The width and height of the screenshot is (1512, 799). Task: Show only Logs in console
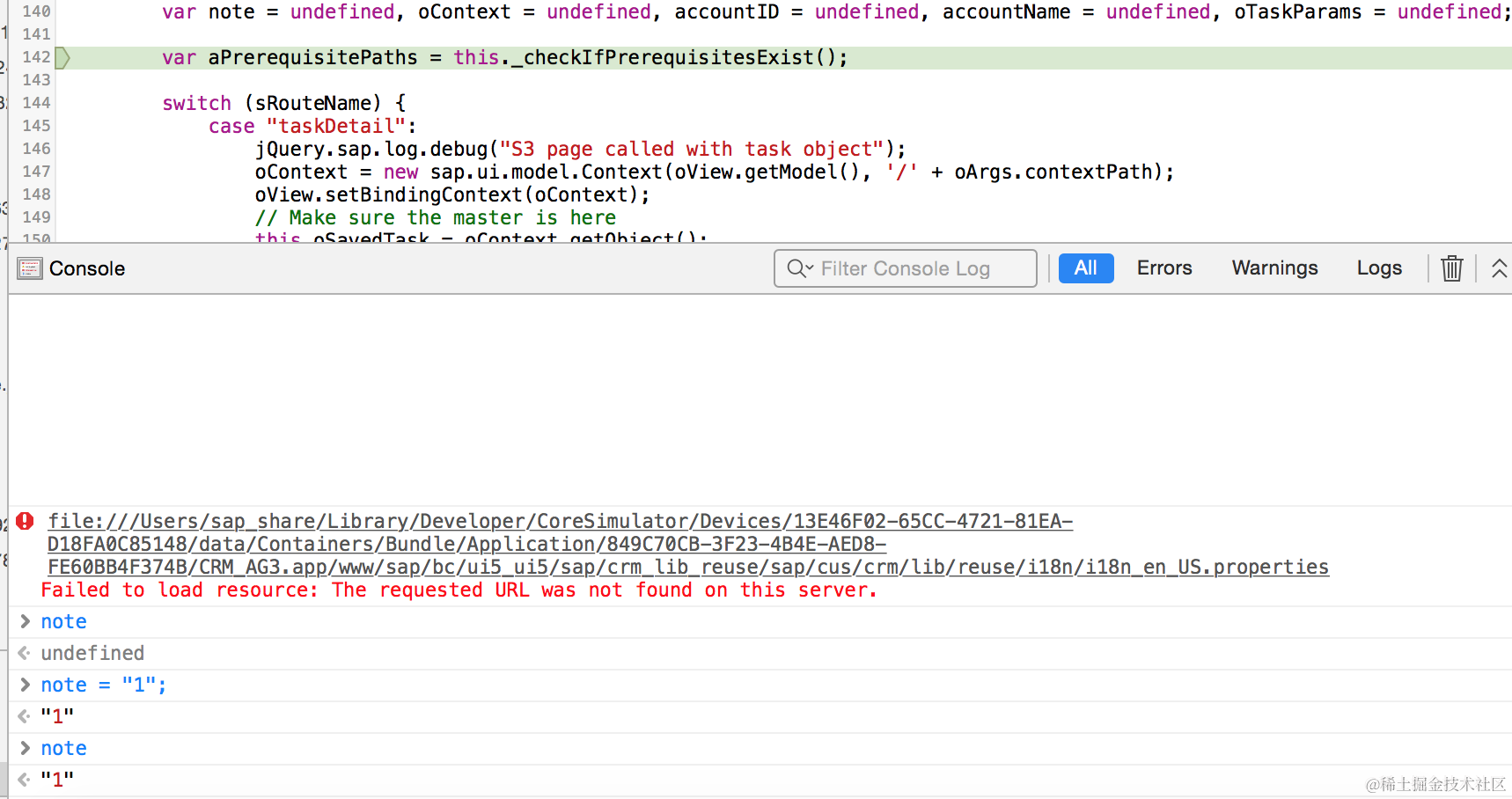(x=1379, y=268)
